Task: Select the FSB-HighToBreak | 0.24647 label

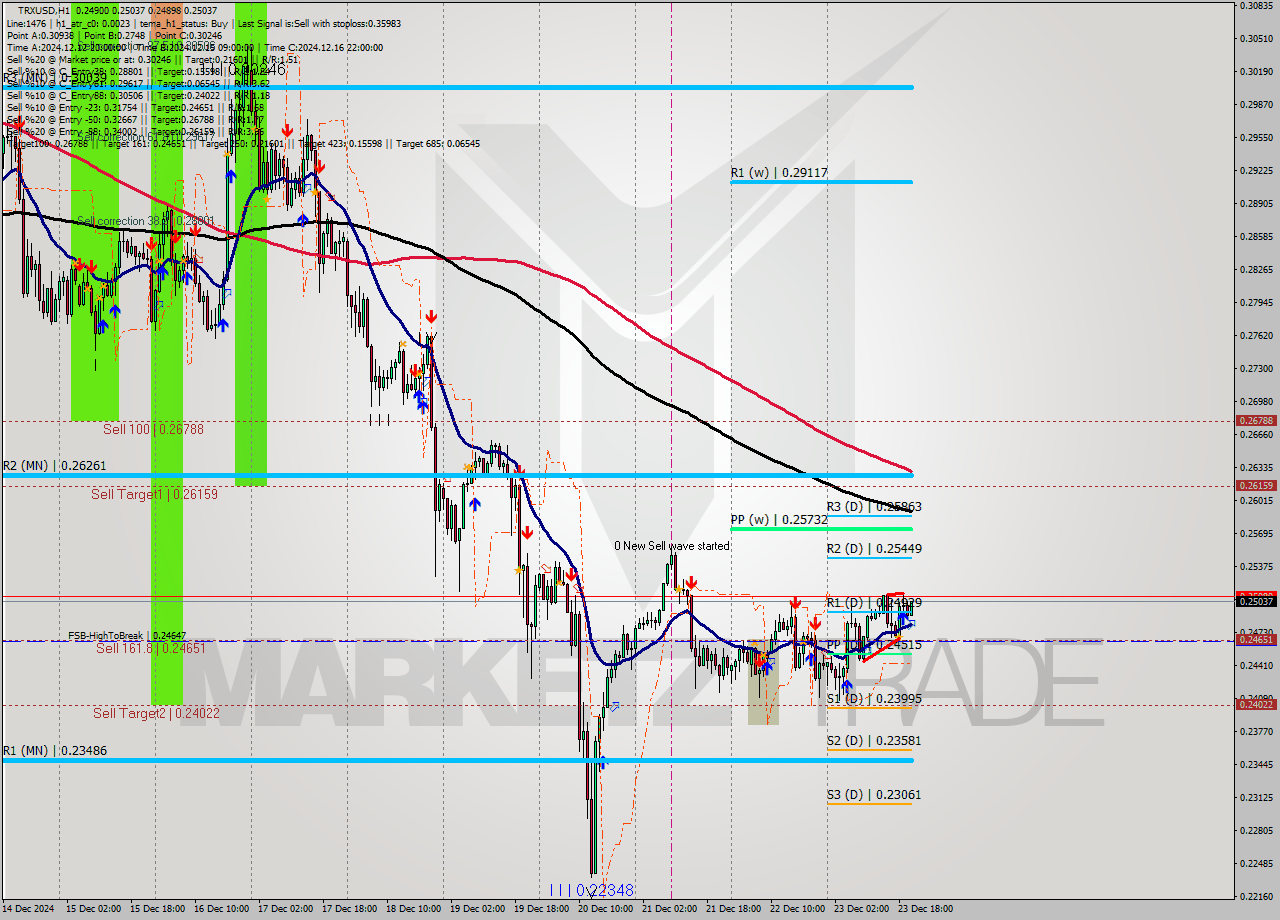Action: 127,635
